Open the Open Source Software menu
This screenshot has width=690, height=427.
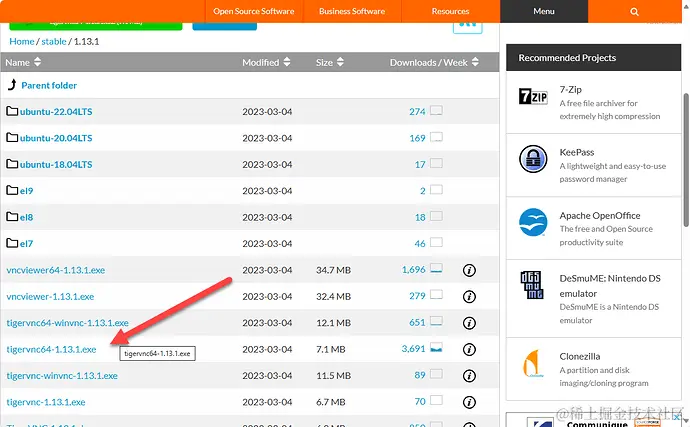pos(254,11)
